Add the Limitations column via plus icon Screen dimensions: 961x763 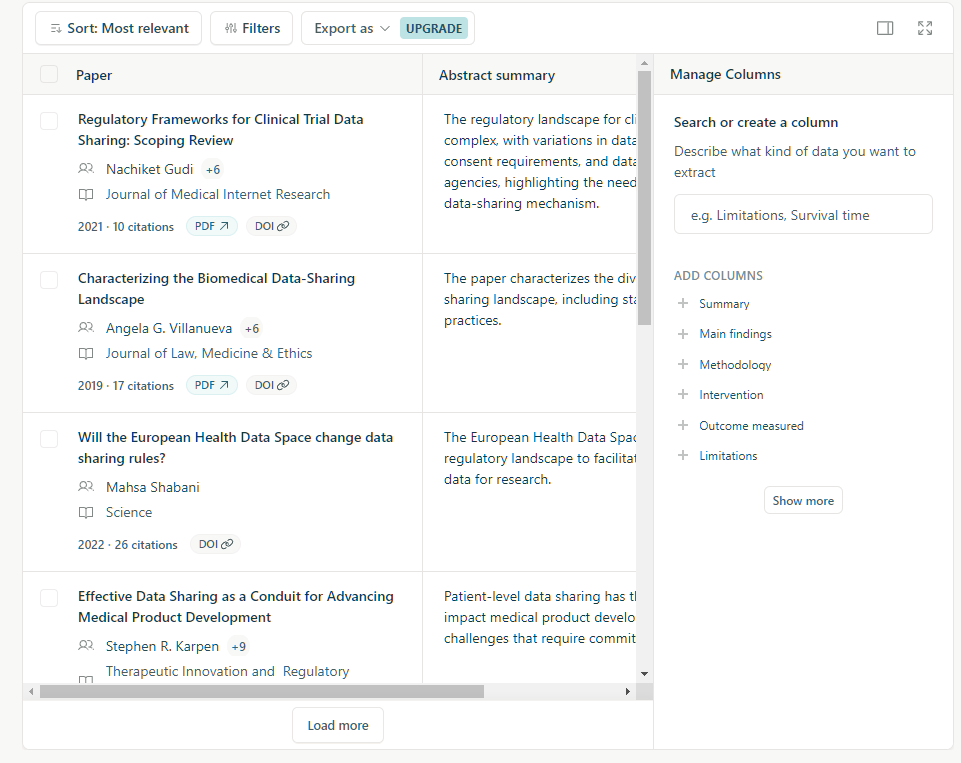(x=683, y=455)
